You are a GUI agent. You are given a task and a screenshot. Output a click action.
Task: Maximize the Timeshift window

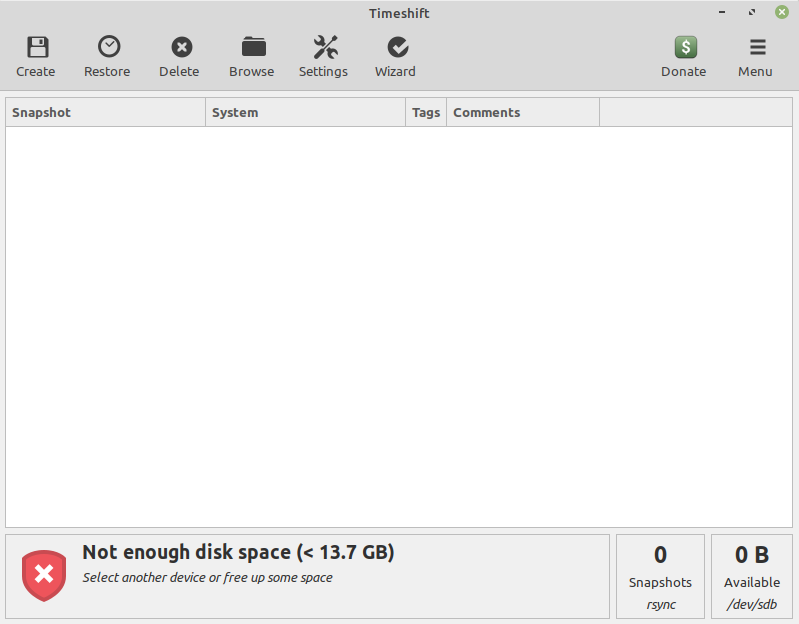point(751,13)
